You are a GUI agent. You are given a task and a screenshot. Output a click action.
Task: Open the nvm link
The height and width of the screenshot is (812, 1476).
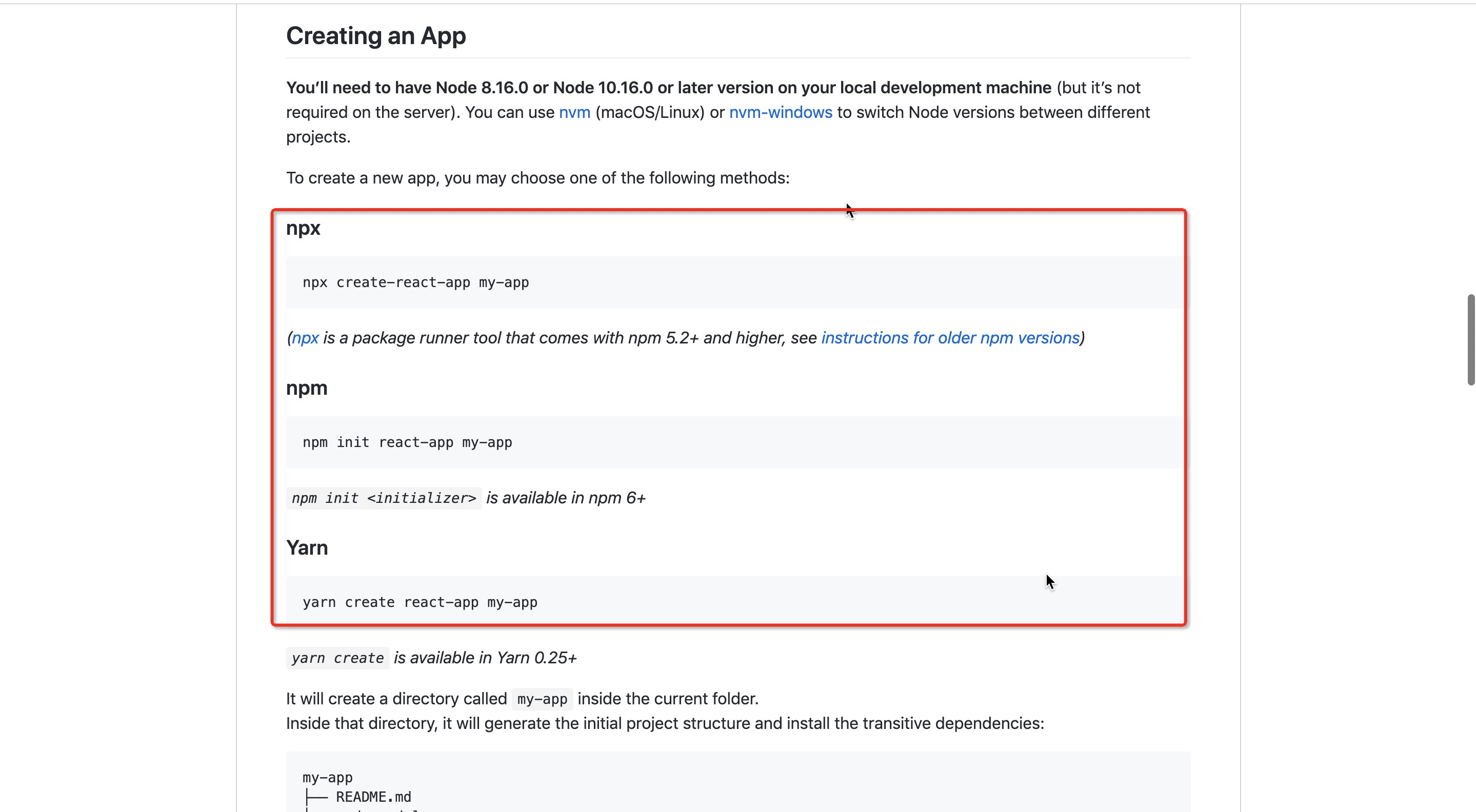click(574, 112)
